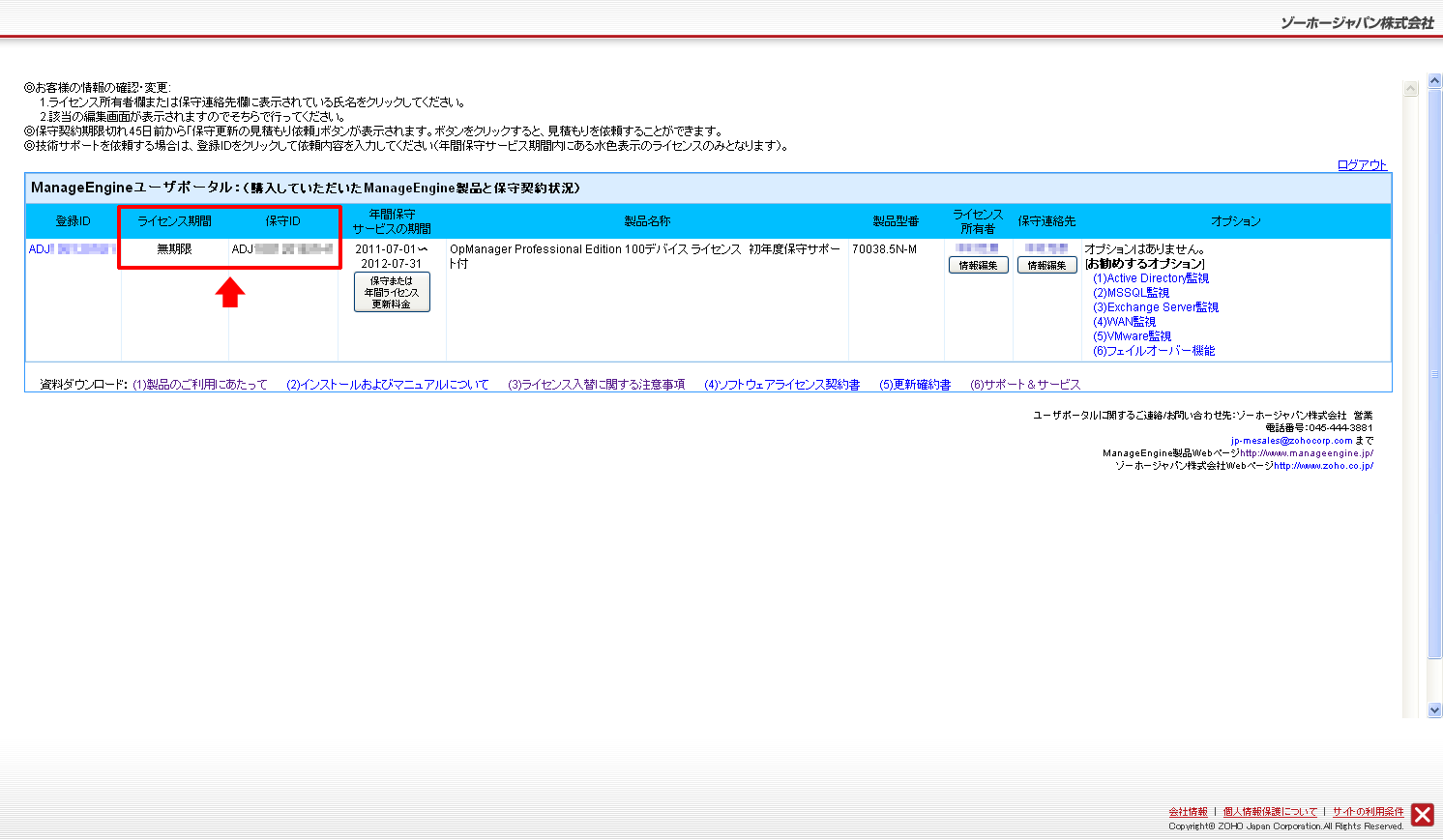Open インストールおよびマニュアルについて download link
Screen dimensions: 1443x840
(388, 385)
